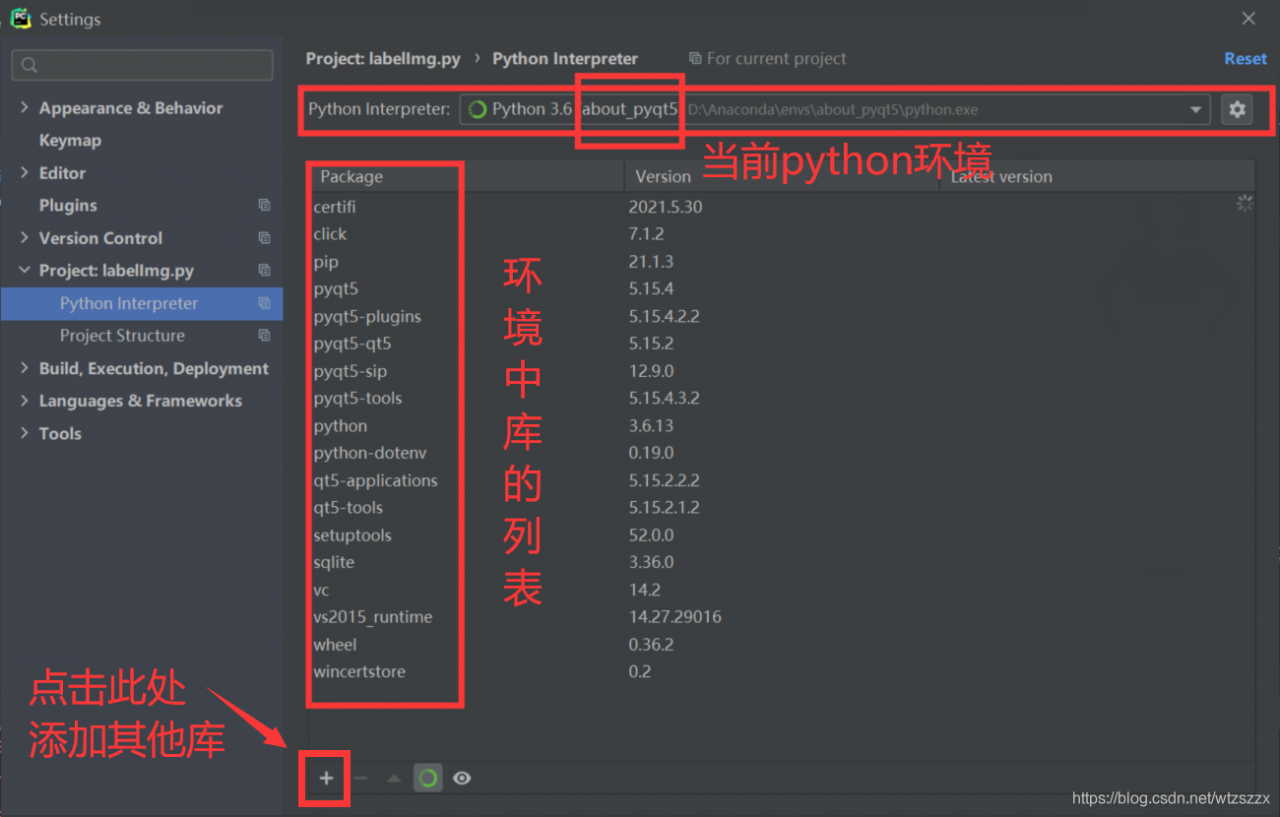Click the Project: labelImg.py breadcrumb
The image size is (1280, 817).
[383, 58]
